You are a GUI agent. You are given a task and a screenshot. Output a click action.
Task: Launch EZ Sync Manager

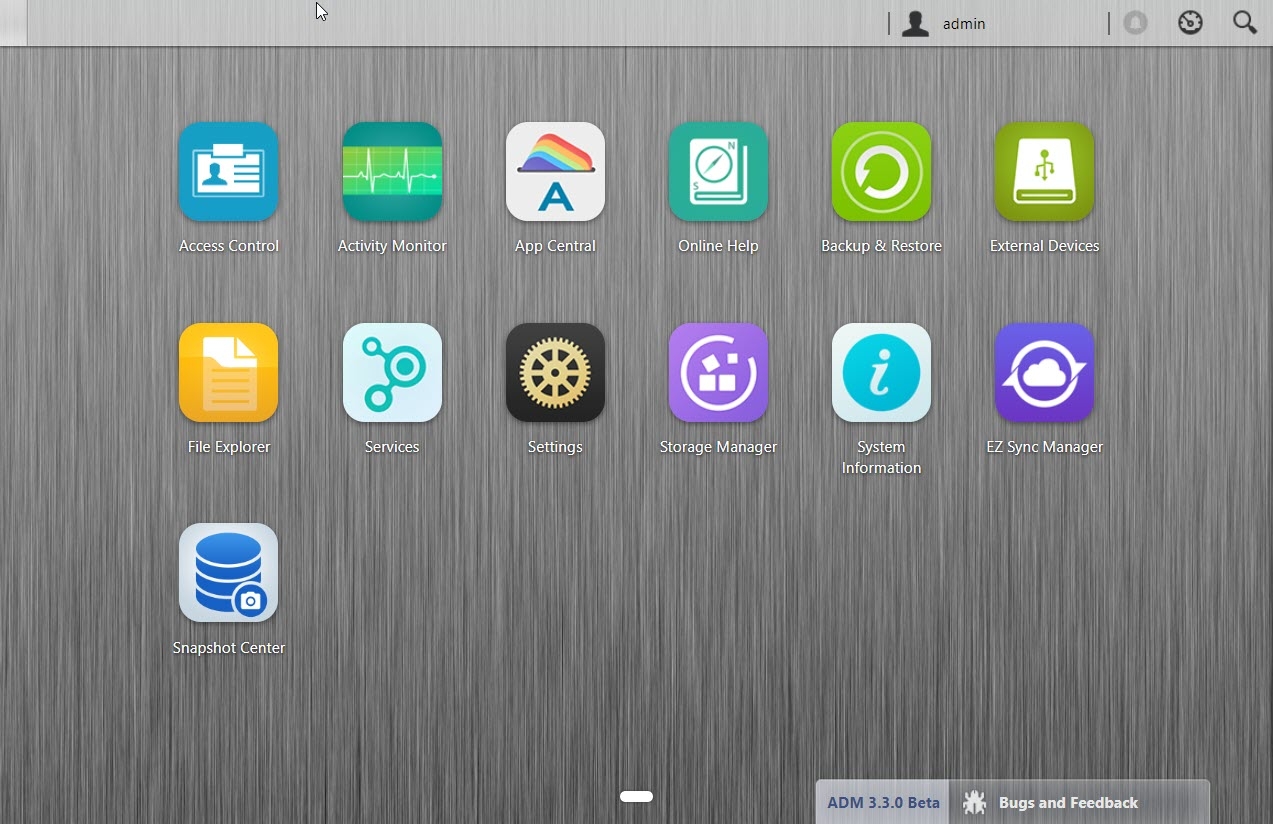click(x=1044, y=373)
